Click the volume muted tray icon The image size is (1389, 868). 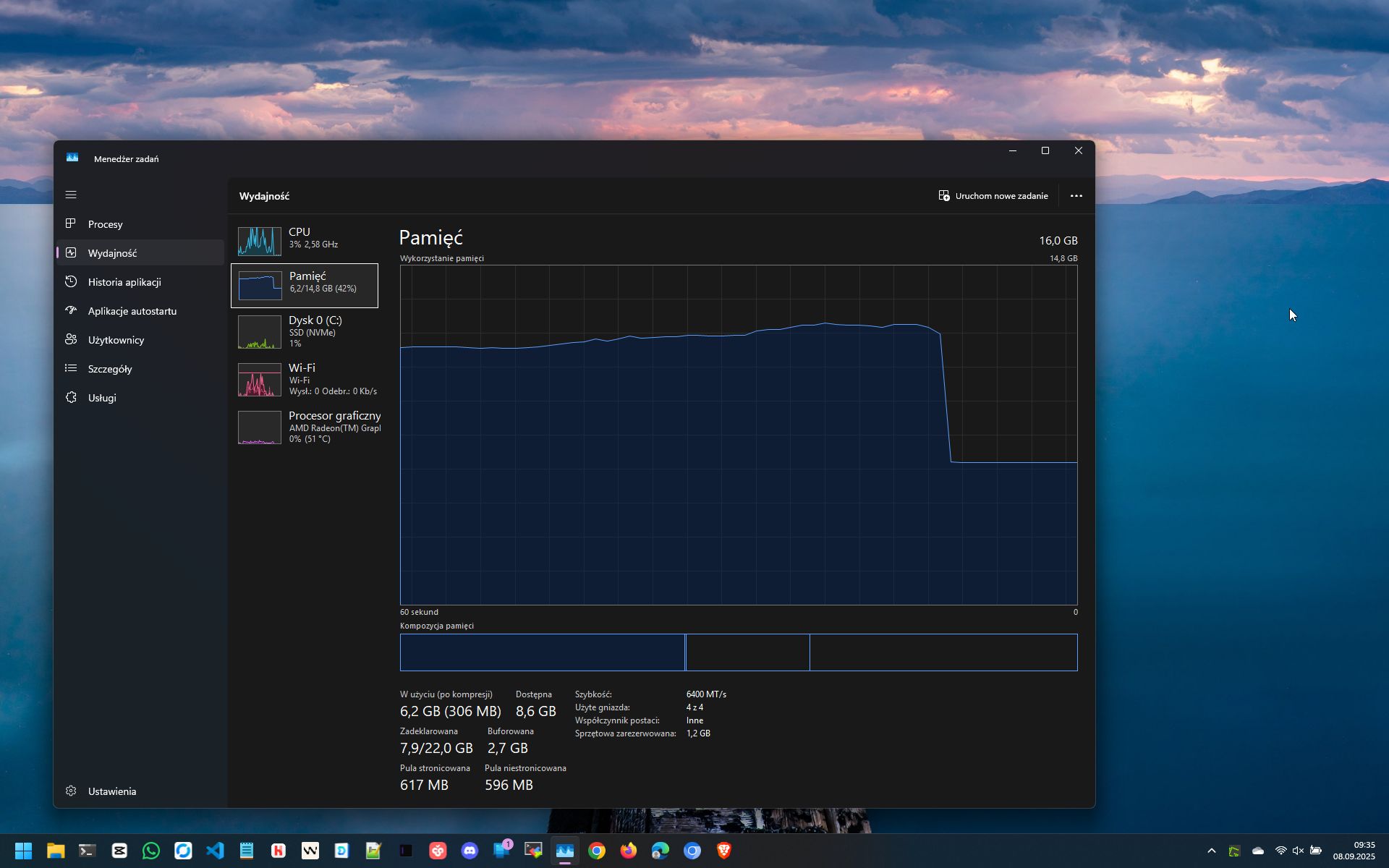click(x=1298, y=851)
